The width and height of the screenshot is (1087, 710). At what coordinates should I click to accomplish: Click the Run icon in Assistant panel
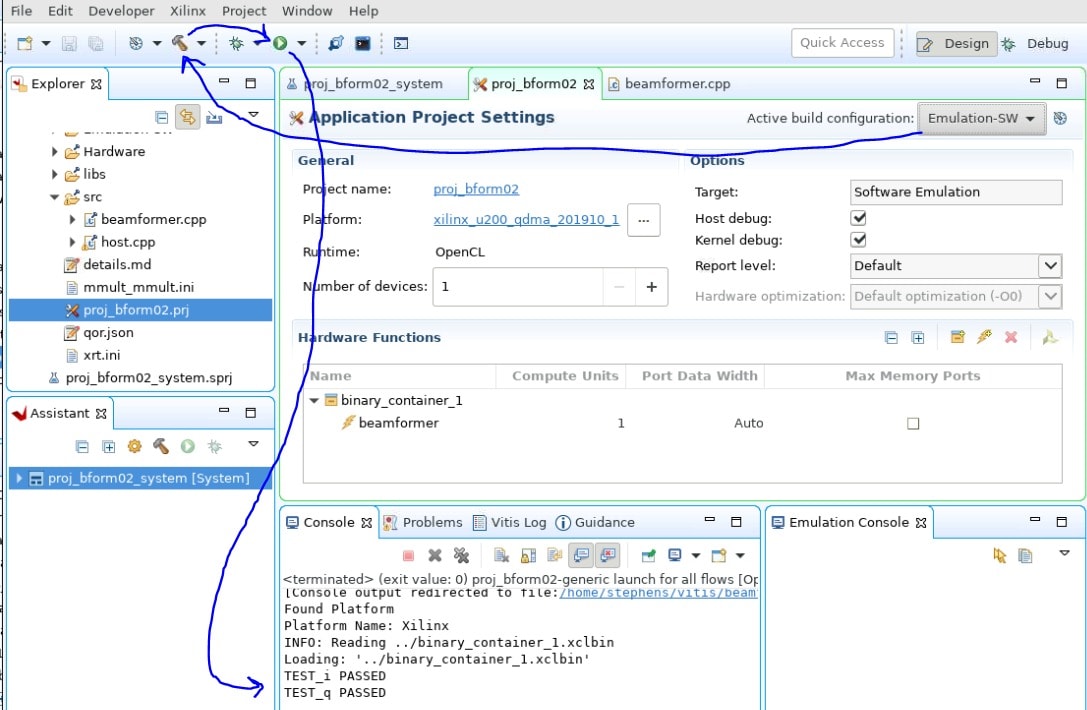point(187,446)
